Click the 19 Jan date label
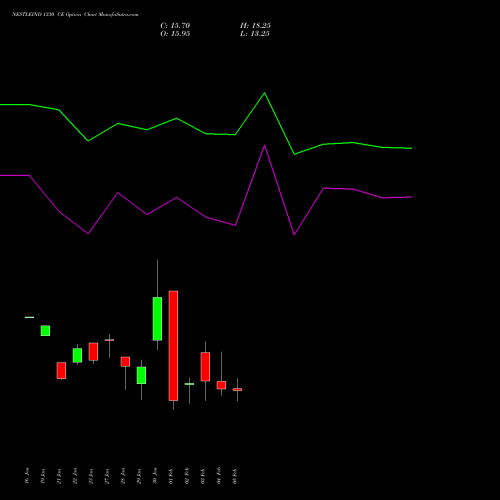Screen dimensions: 500x500 [43, 476]
